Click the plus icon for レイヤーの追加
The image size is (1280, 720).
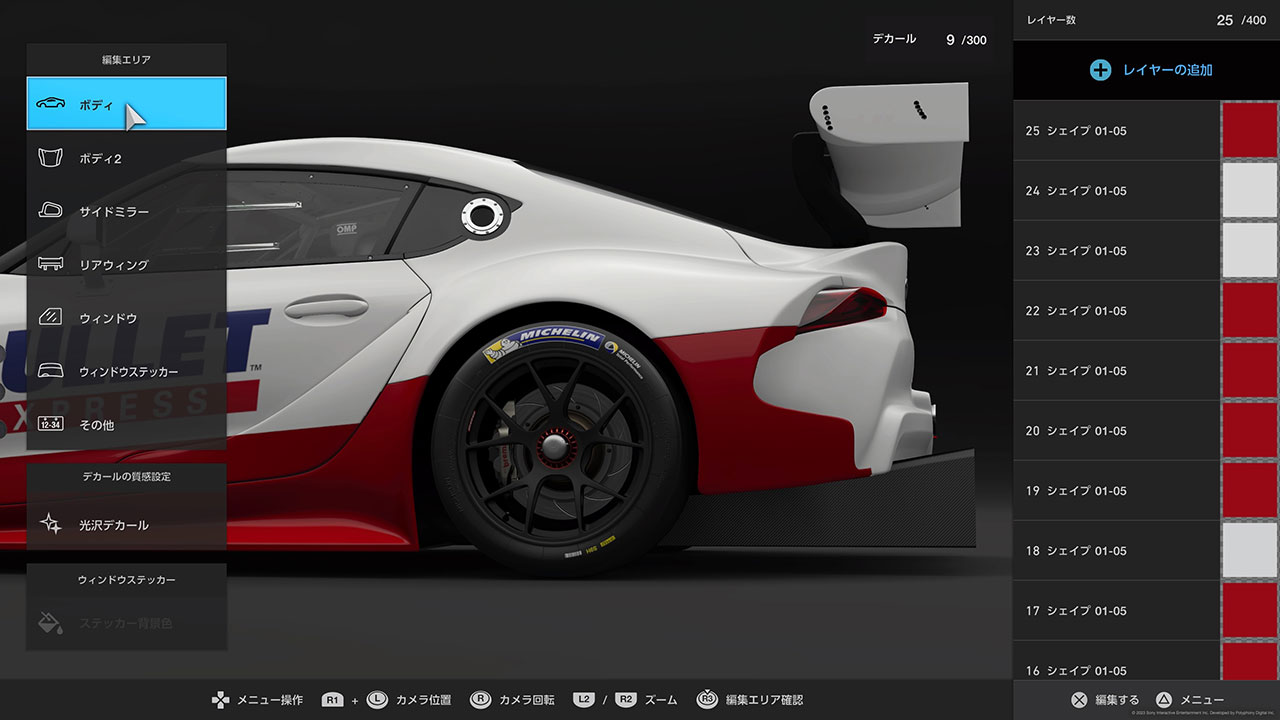click(1100, 70)
